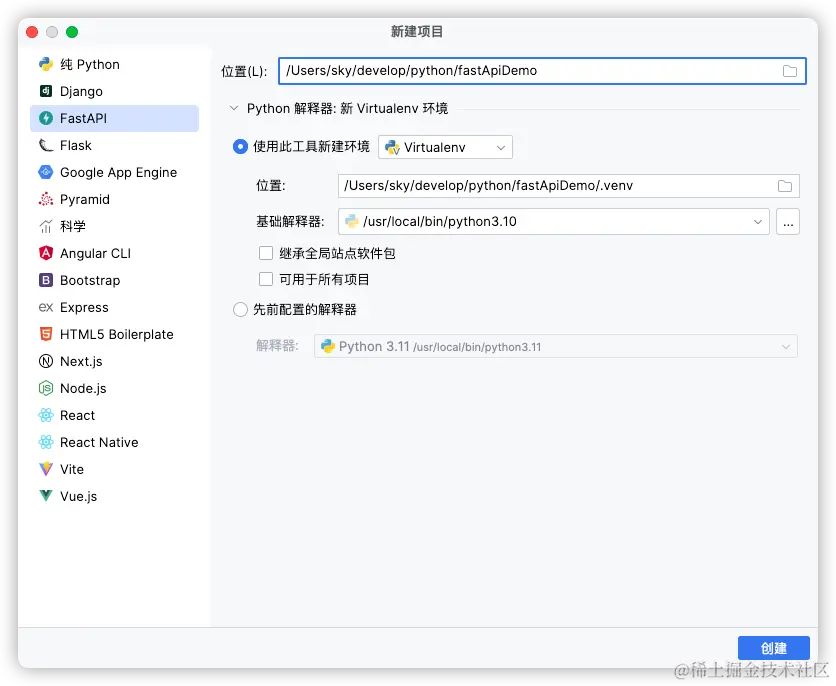Click the Next.js N icon
Image resolution: width=836 pixels, height=686 pixels.
coord(46,361)
